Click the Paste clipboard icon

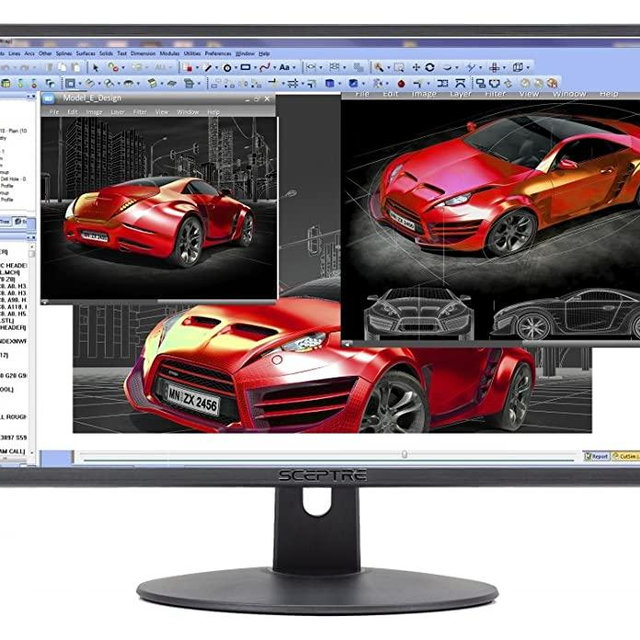76,68
